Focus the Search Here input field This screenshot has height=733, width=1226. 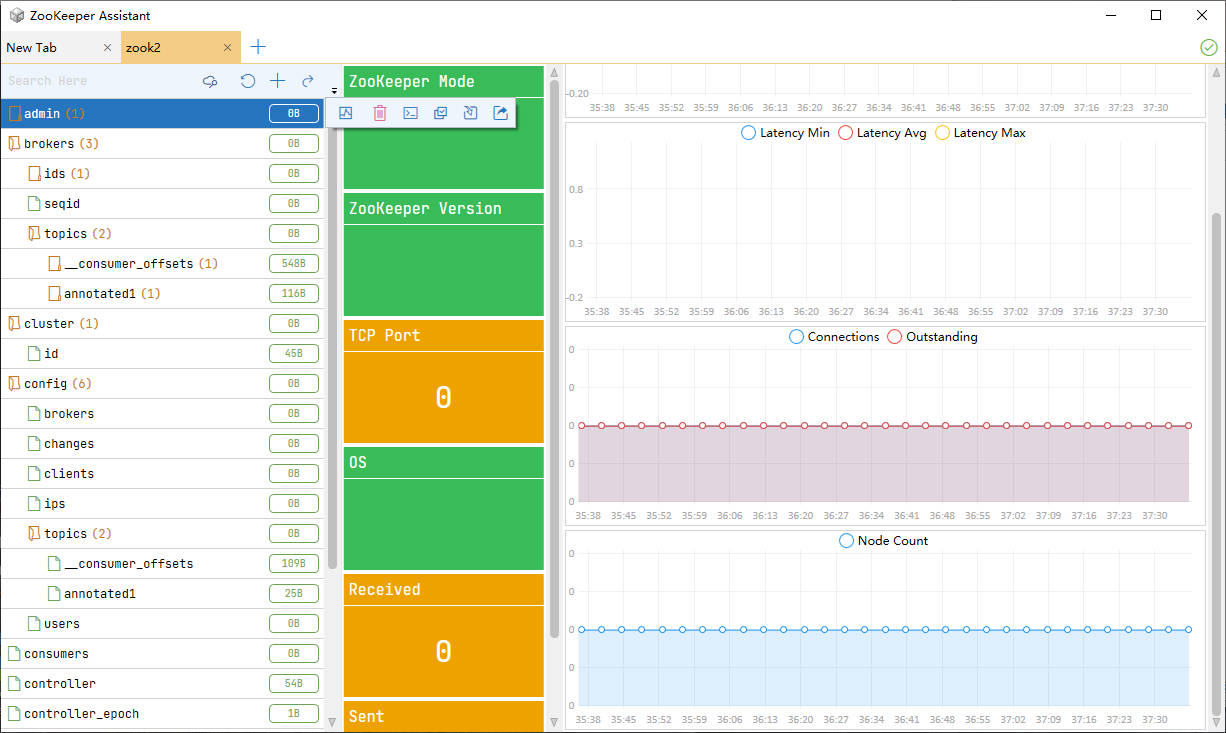pos(98,81)
